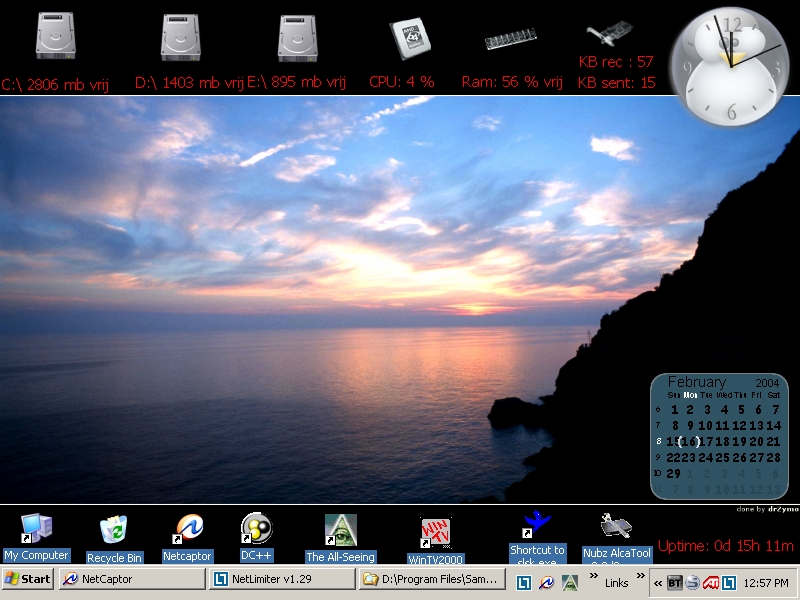
Task: Open the Windows Start menu
Action: 28,579
